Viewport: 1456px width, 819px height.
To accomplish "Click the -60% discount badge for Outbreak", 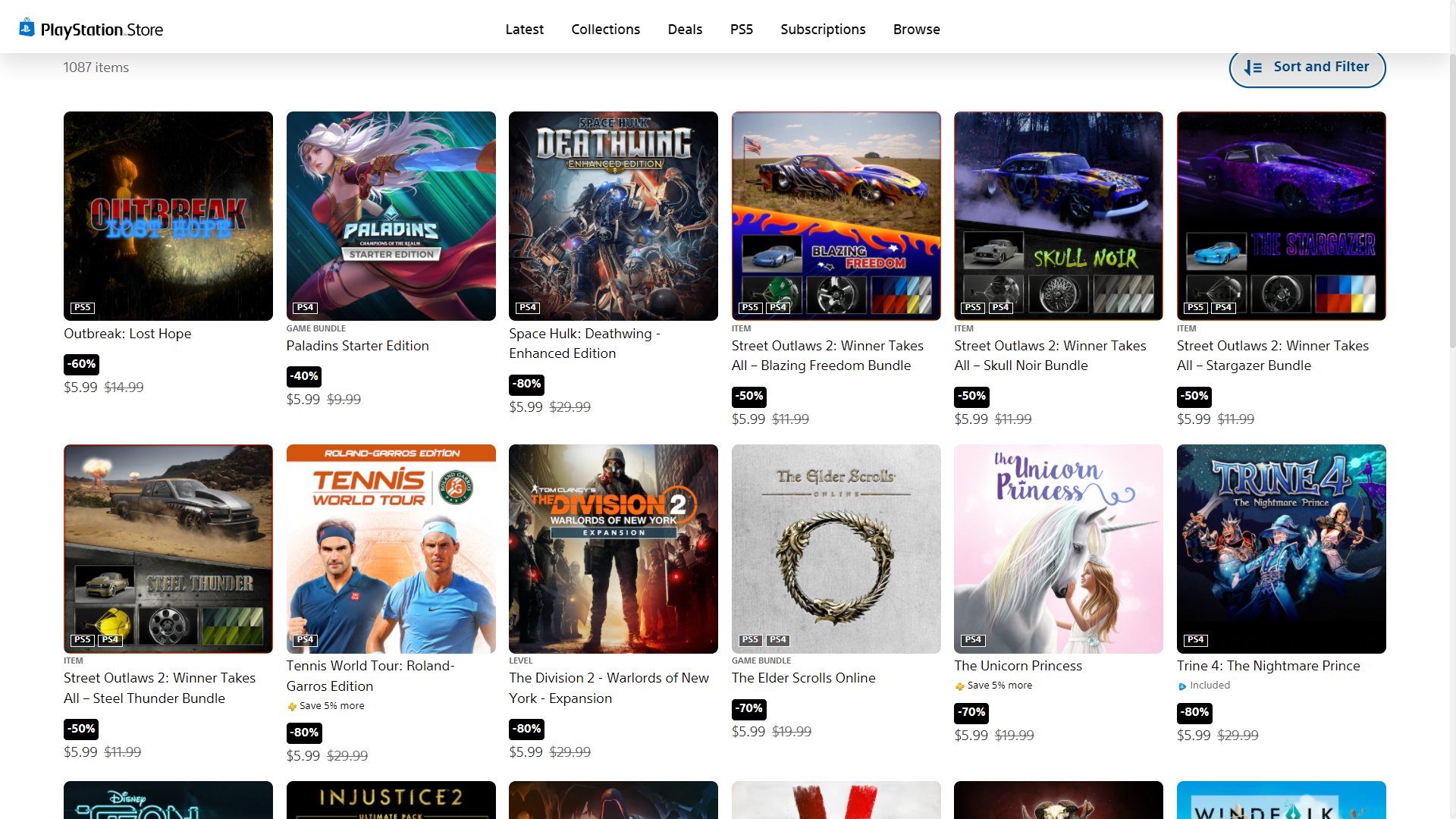I will tap(81, 364).
